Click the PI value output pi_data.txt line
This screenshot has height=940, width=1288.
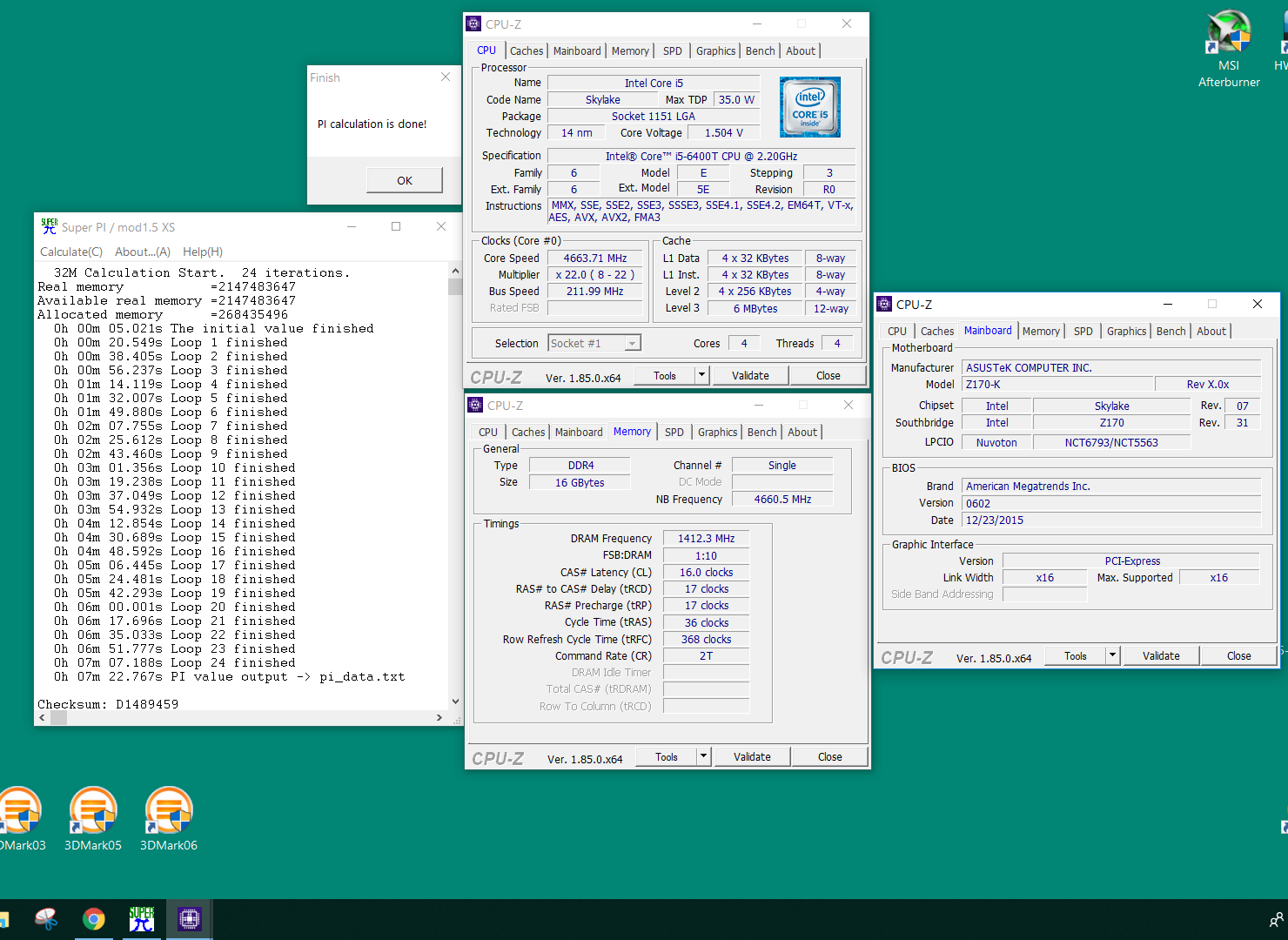pos(230,676)
